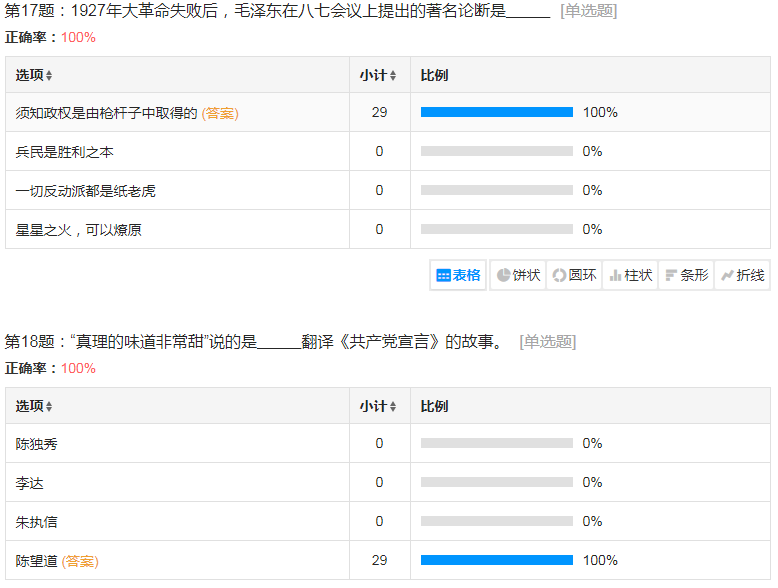The image size is (778, 588).
Task: Click the 朱执信 option row
Action: [x=37, y=521]
